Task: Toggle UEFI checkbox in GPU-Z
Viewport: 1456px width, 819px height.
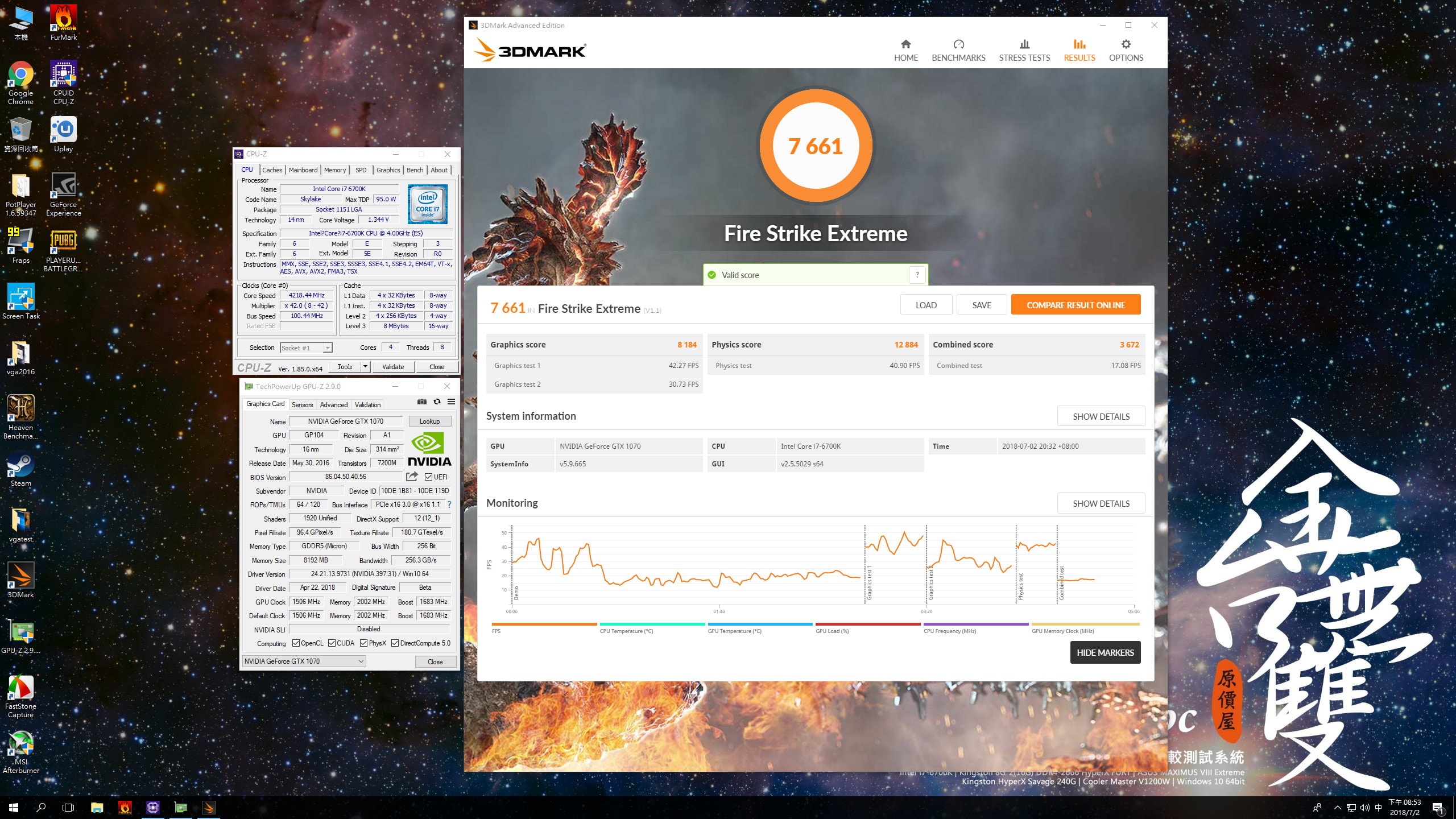Action: [428, 477]
